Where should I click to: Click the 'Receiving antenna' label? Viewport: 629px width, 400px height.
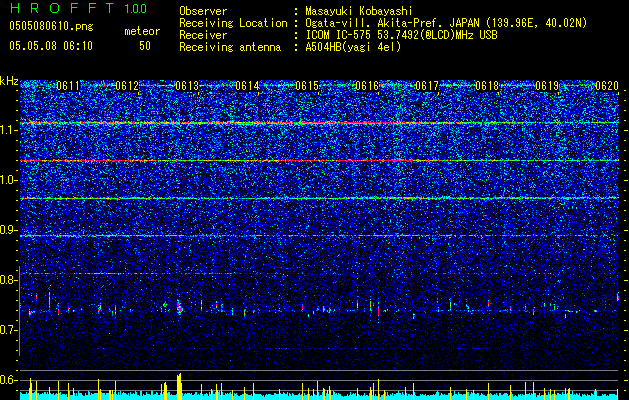(x=230, y=47)
